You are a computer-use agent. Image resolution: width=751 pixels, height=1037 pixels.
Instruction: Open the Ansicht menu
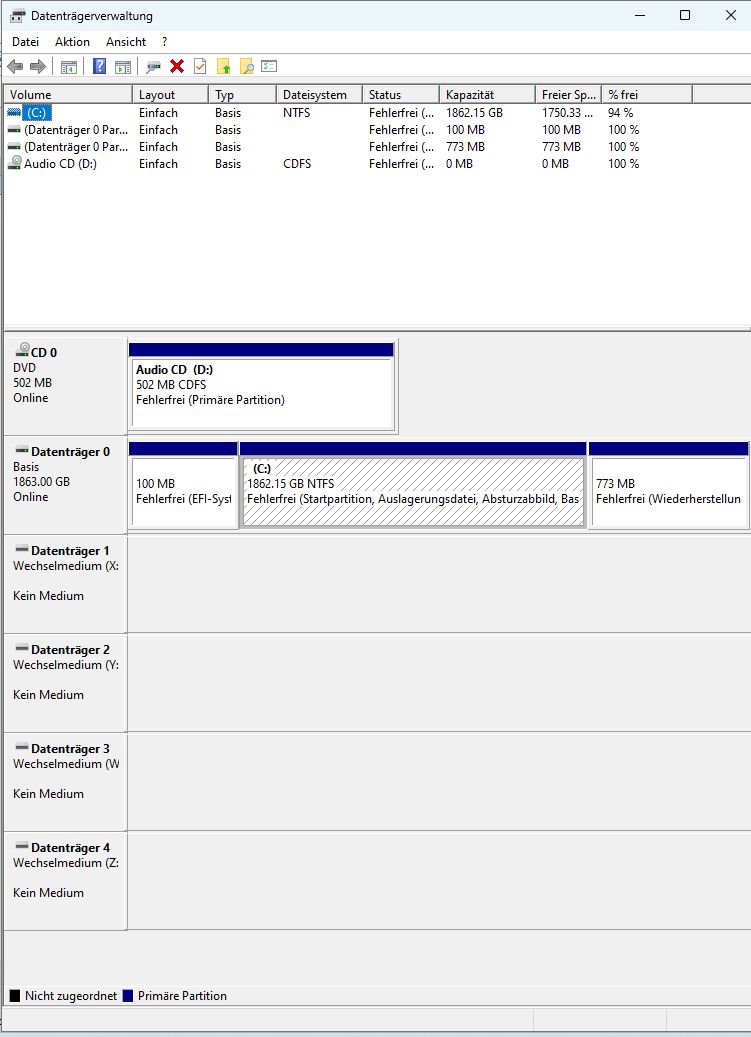point(126,42)
